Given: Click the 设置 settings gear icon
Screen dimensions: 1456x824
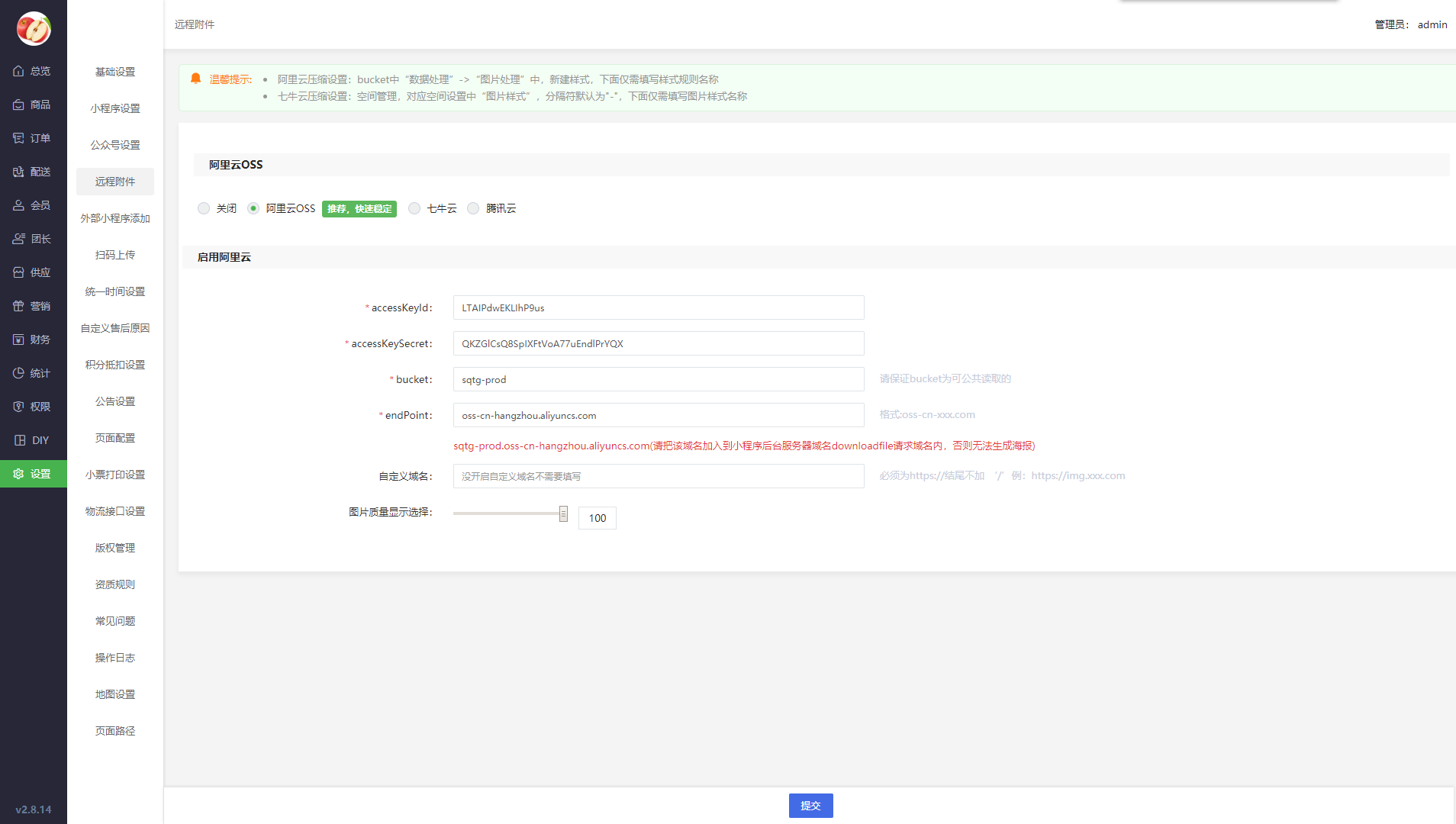Looking at the screenshot, I should pos(18,474).
